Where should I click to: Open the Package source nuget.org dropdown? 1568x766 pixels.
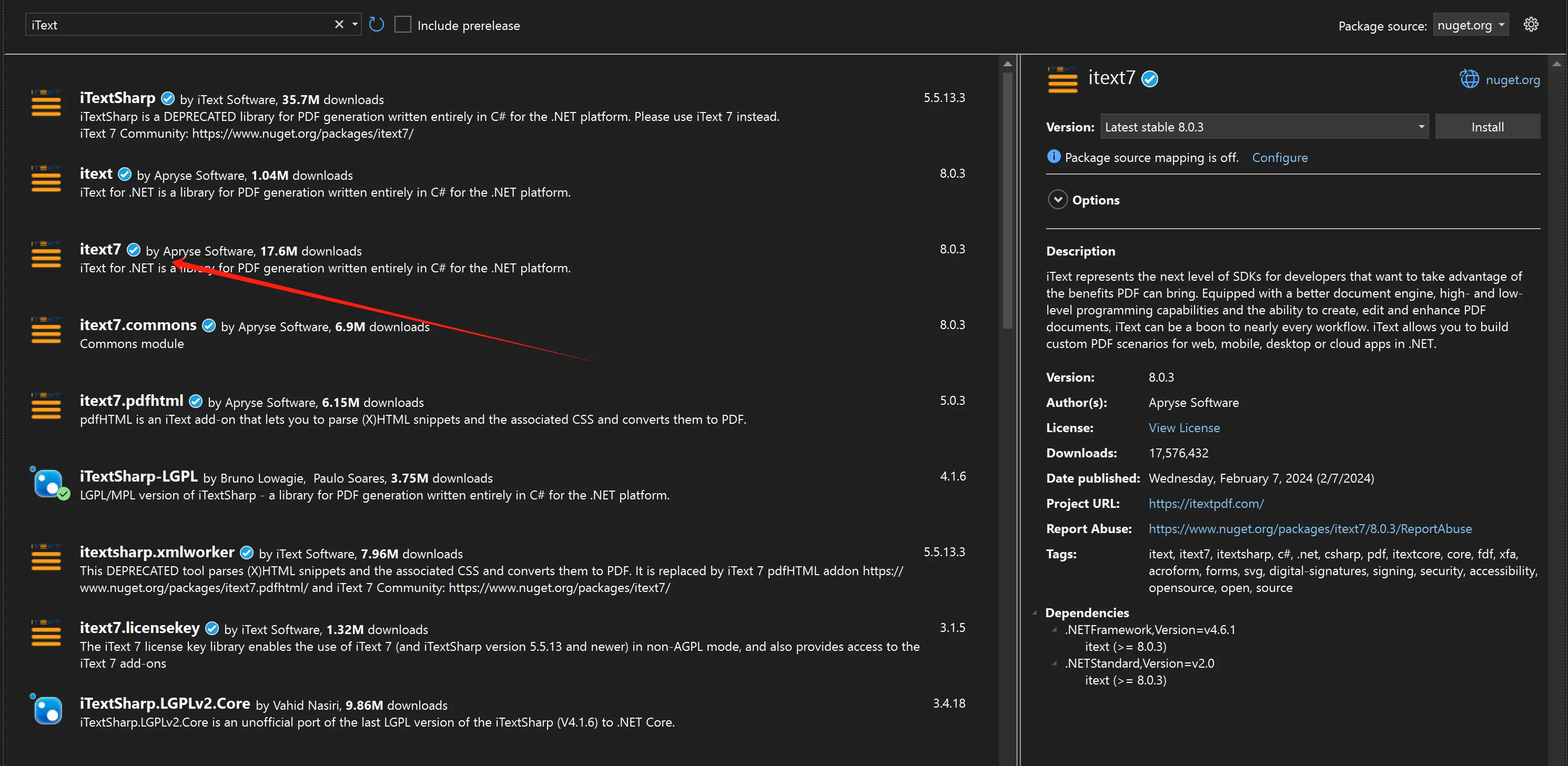1471,25
